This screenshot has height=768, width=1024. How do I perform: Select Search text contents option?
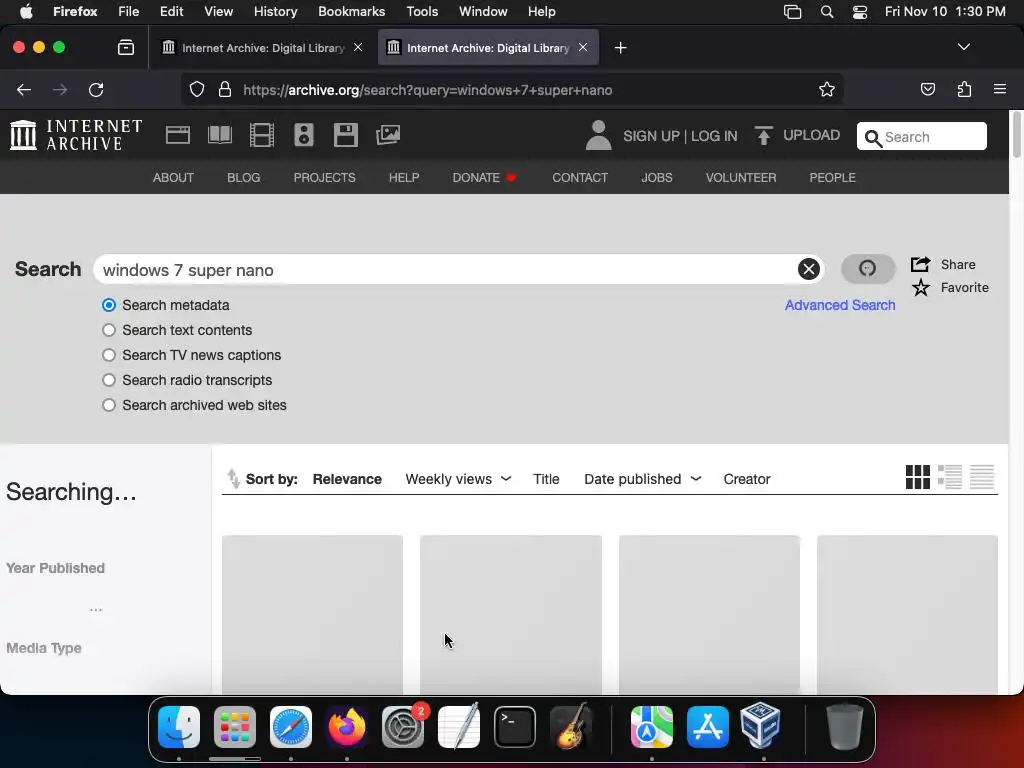point(108,330)
